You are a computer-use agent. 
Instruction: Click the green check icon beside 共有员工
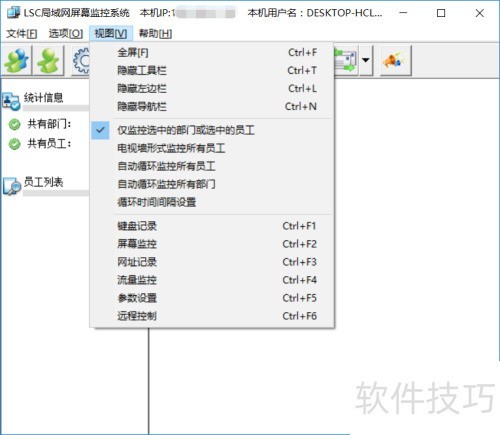point(14,144)
